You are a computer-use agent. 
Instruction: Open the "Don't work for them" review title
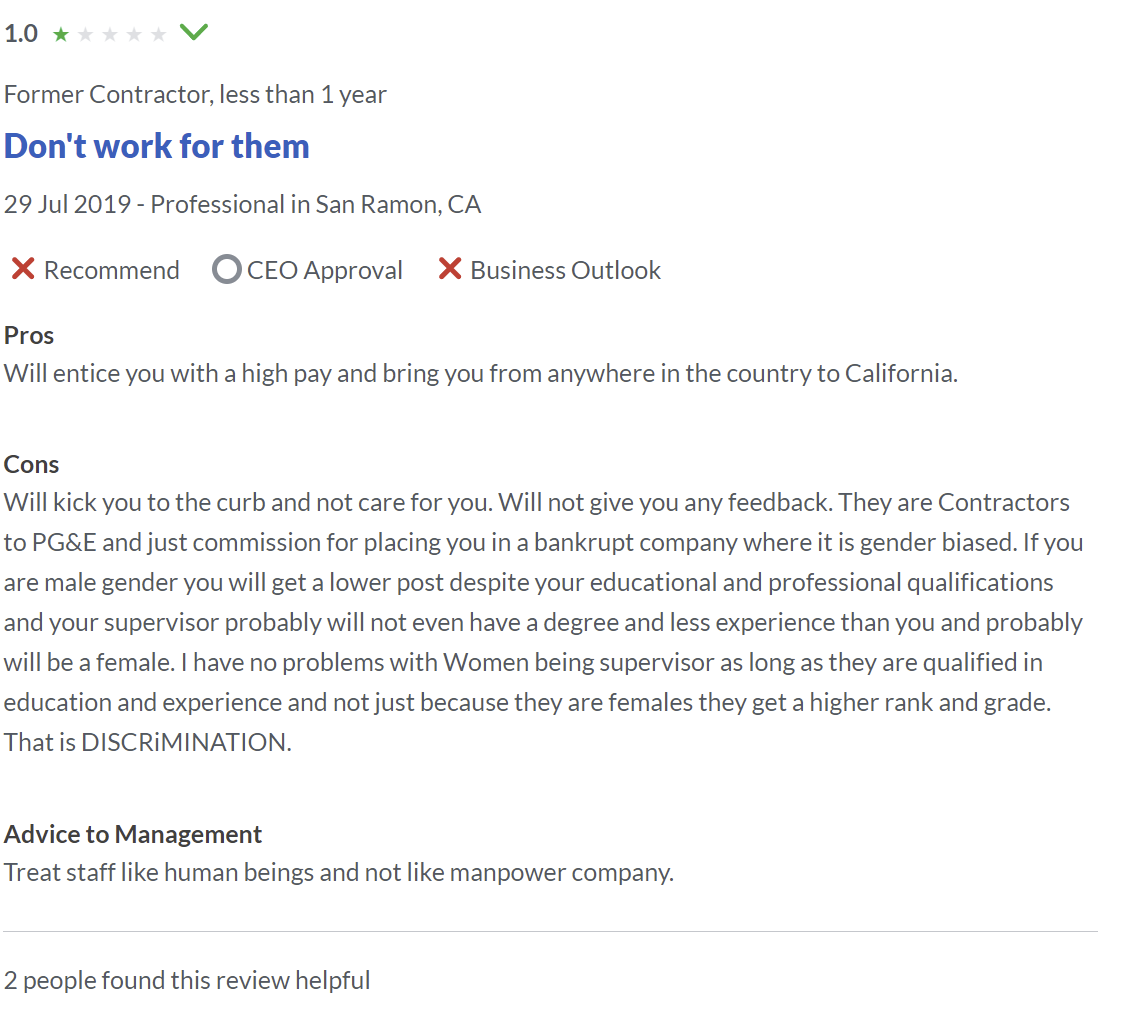(157, 146)
